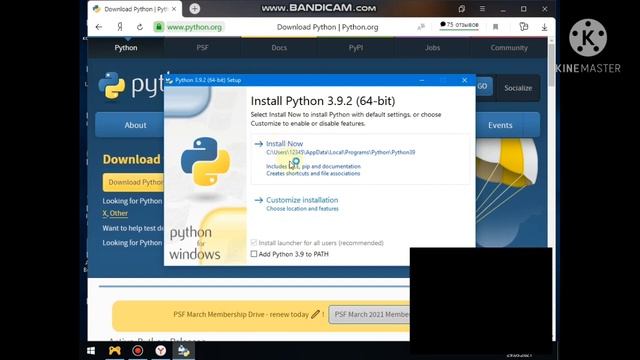Viewport: 640px width, 360px height.
Task: Click the www.python.org address field
Action: coord(195,27)
